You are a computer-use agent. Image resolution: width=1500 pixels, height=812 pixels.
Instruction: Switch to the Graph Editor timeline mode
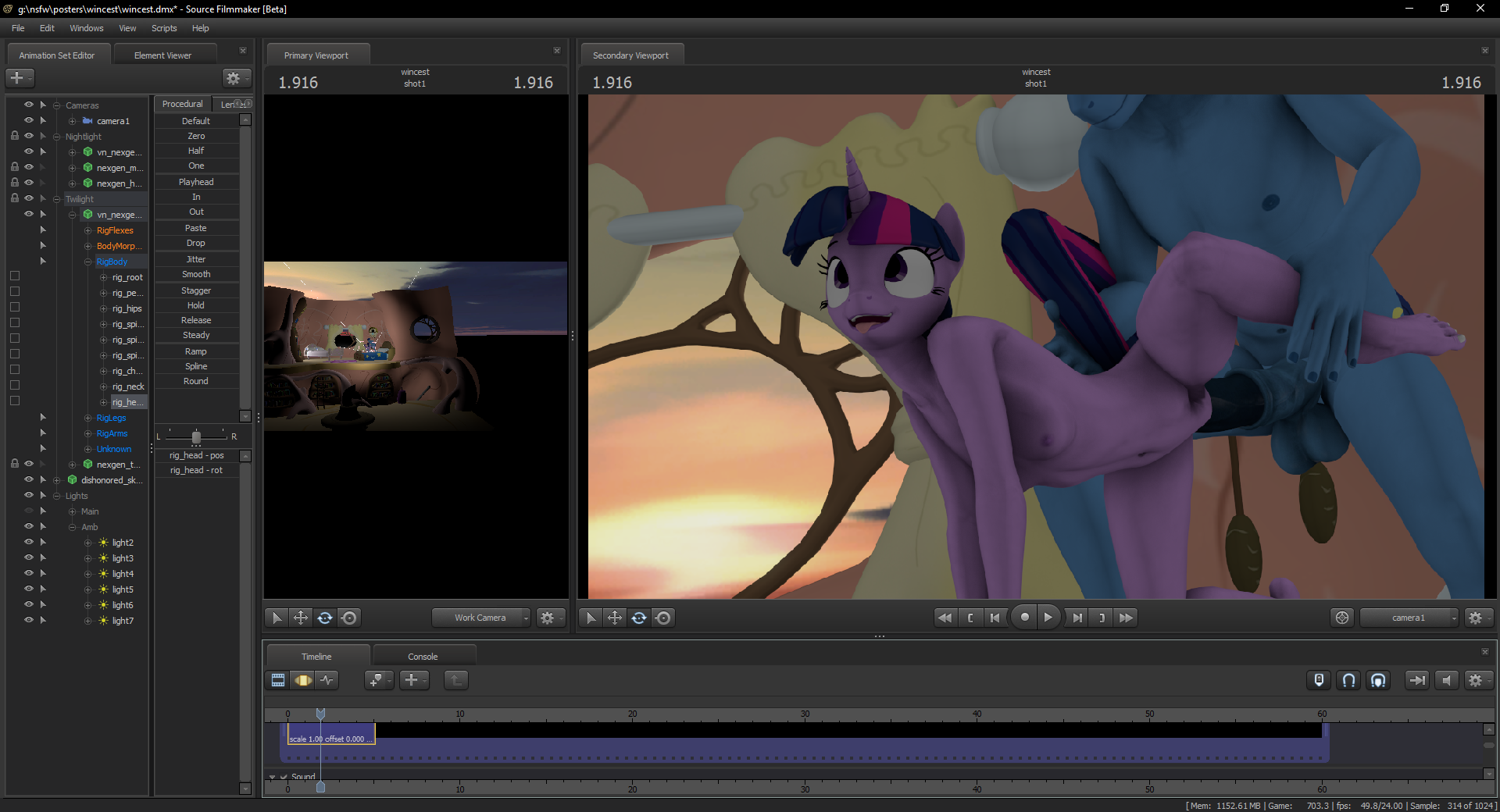point(327,680)
